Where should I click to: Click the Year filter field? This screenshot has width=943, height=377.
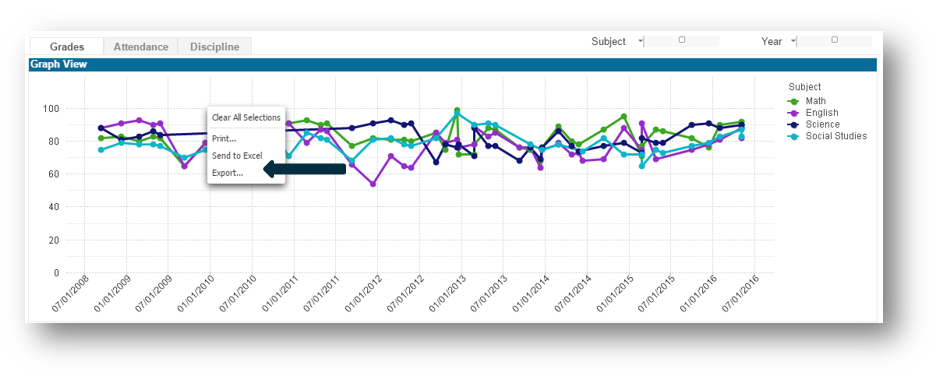(834, 41)
